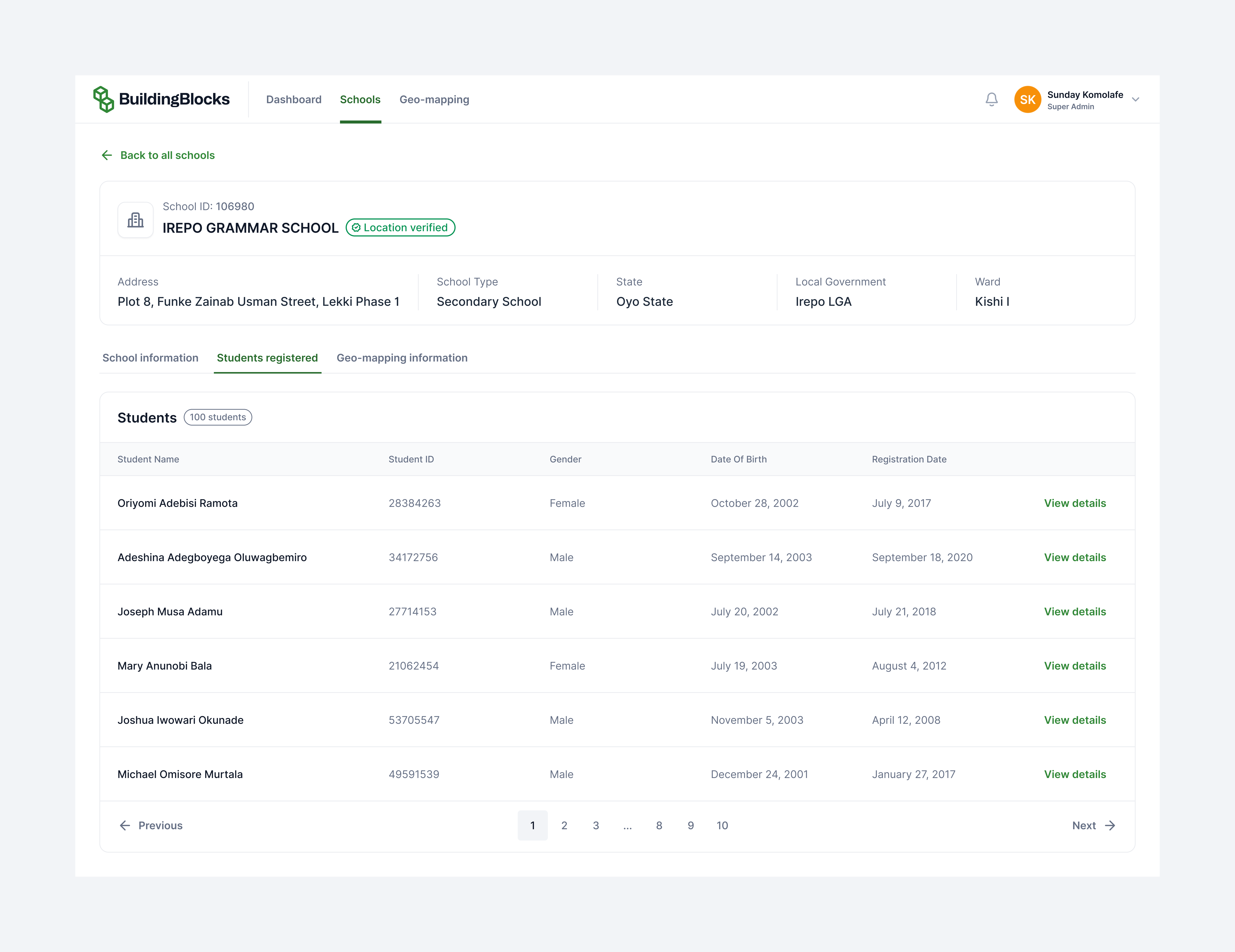
Task: Click the 100 students badge
Action: pyautogui.click(x=218, y=417)
